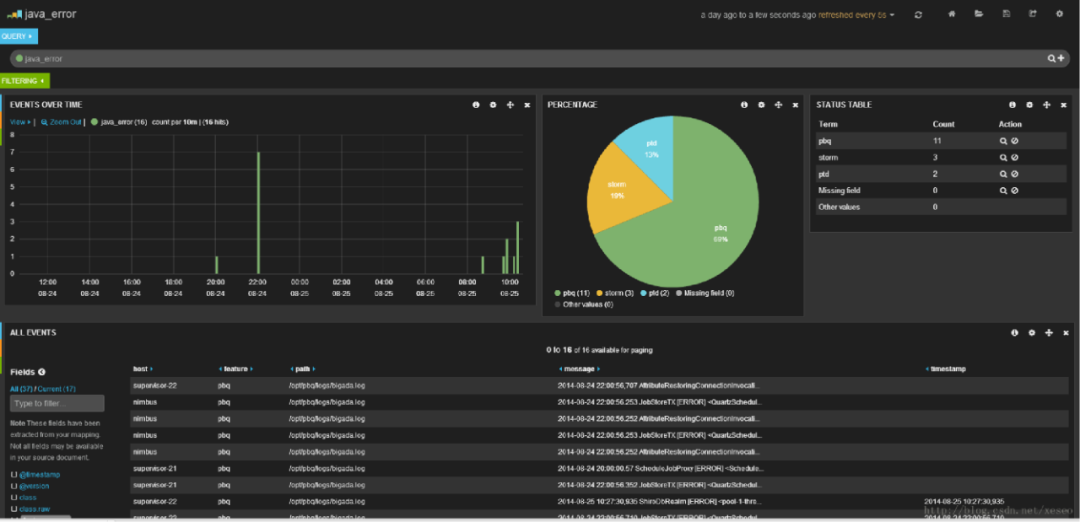Image resolution: width=1080 pixels, height=522 pixels.
Task: Toggle the java_error query color dot
Action: [19, 59]
